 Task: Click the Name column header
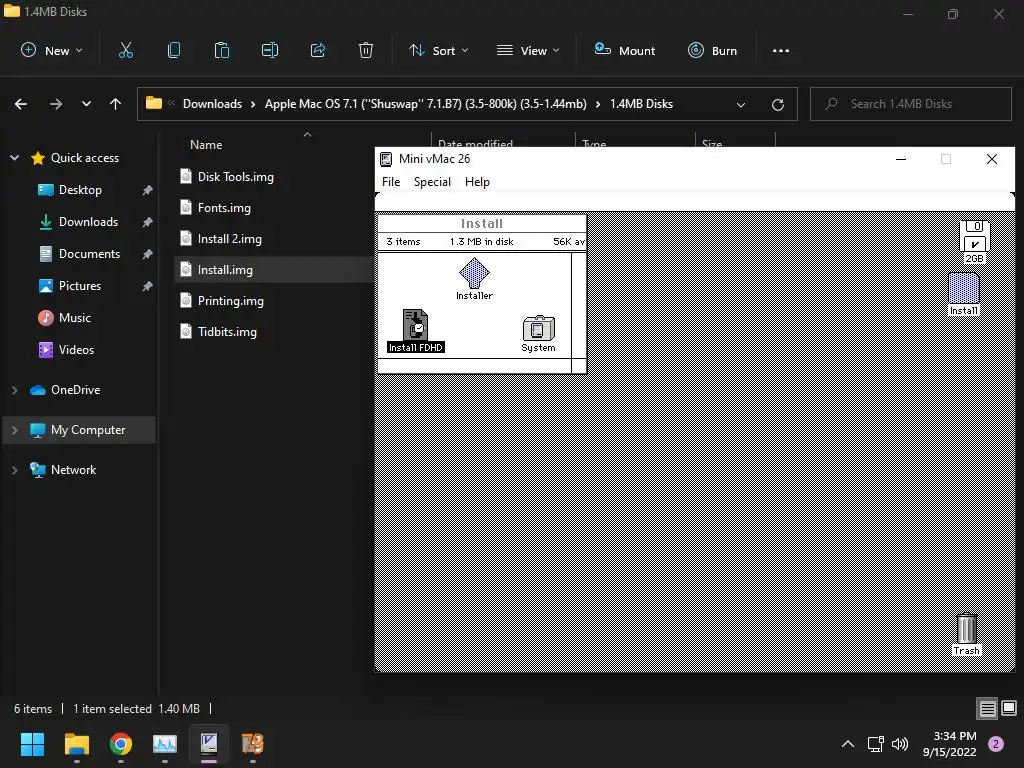[206, 145]
